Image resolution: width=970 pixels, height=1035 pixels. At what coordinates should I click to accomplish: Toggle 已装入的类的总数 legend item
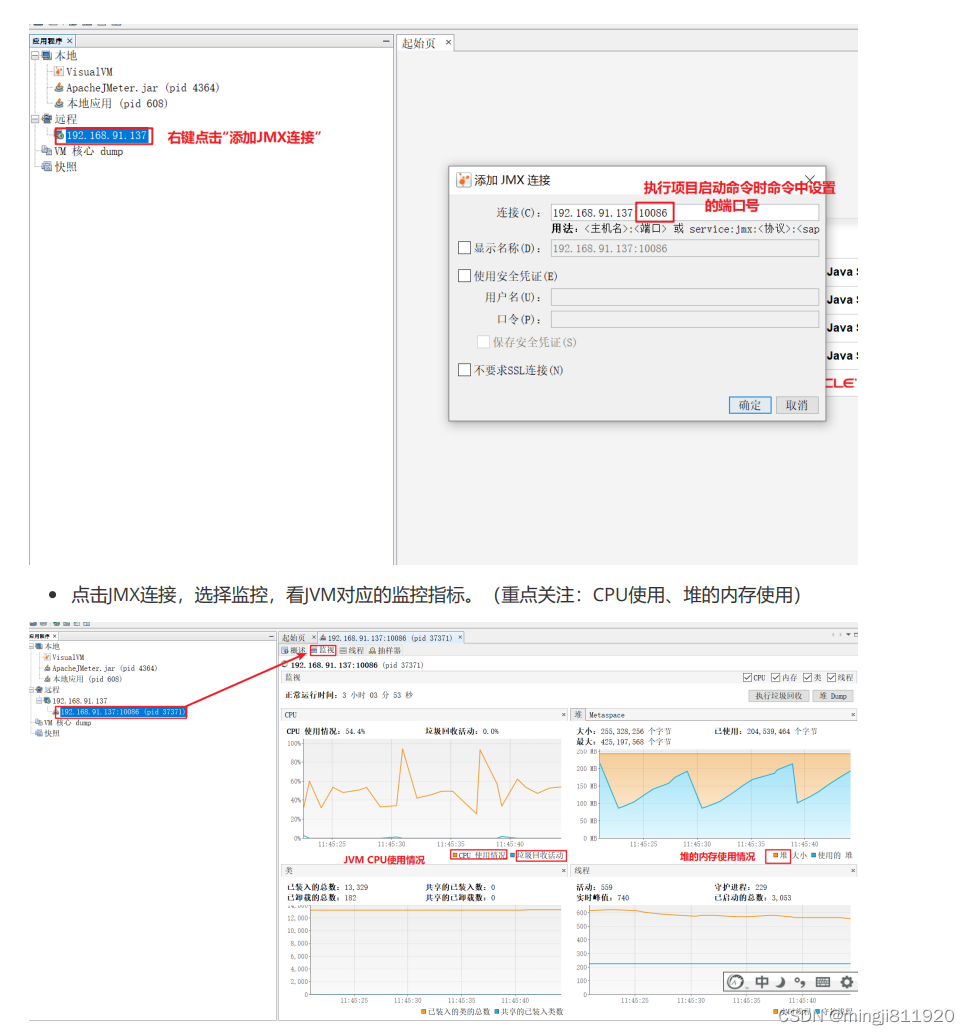(x=455, y=1012)
